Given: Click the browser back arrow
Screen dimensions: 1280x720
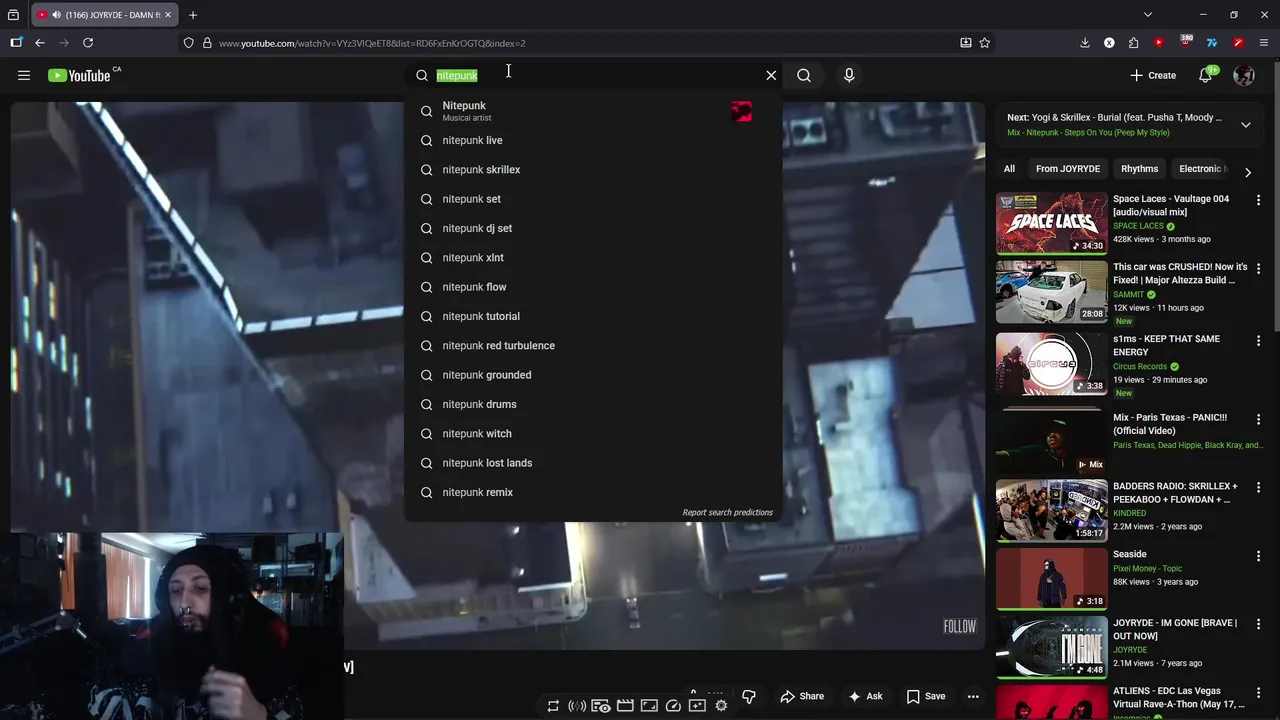Looking at the screenshot, I should tap(40, 43).
